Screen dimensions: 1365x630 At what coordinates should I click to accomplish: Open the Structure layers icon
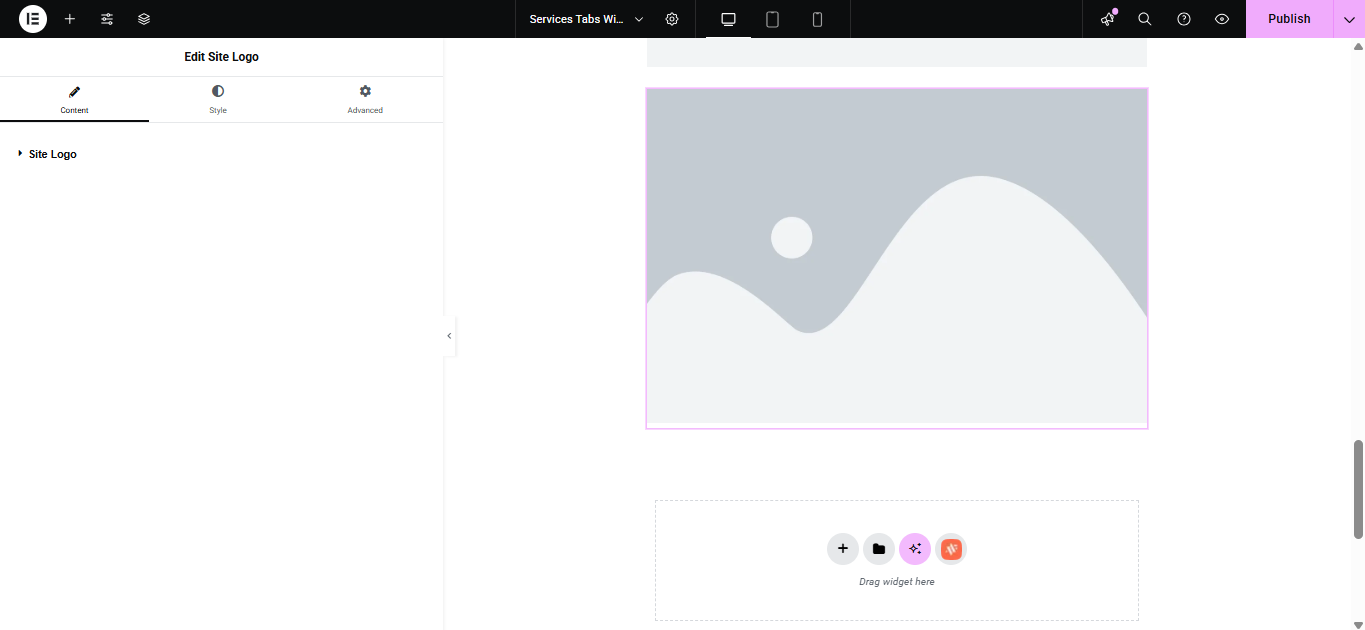144,19
